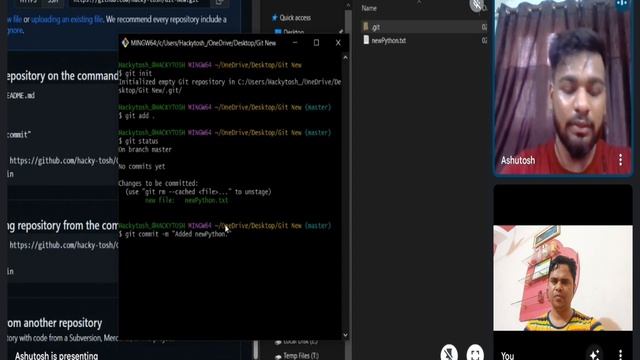Click the muted microphone indicator on Ashutosh's tile
Viewport: 640px width, 360px height.
[476, 5]
